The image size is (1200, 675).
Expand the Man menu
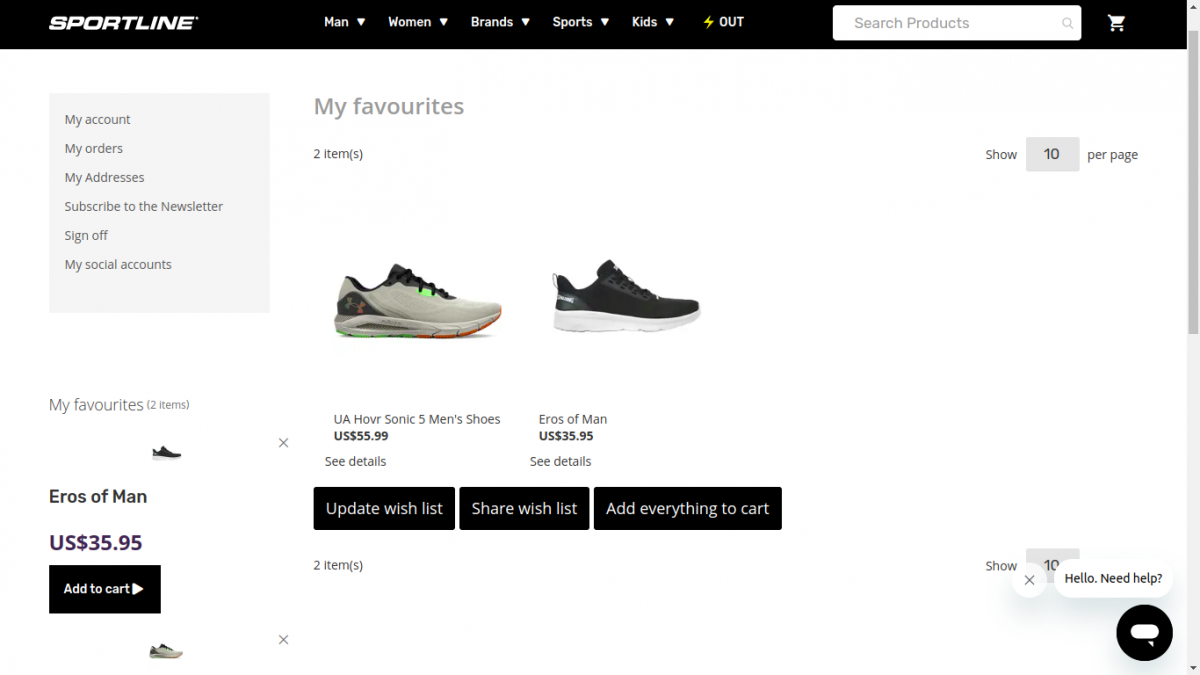(345, 22)
